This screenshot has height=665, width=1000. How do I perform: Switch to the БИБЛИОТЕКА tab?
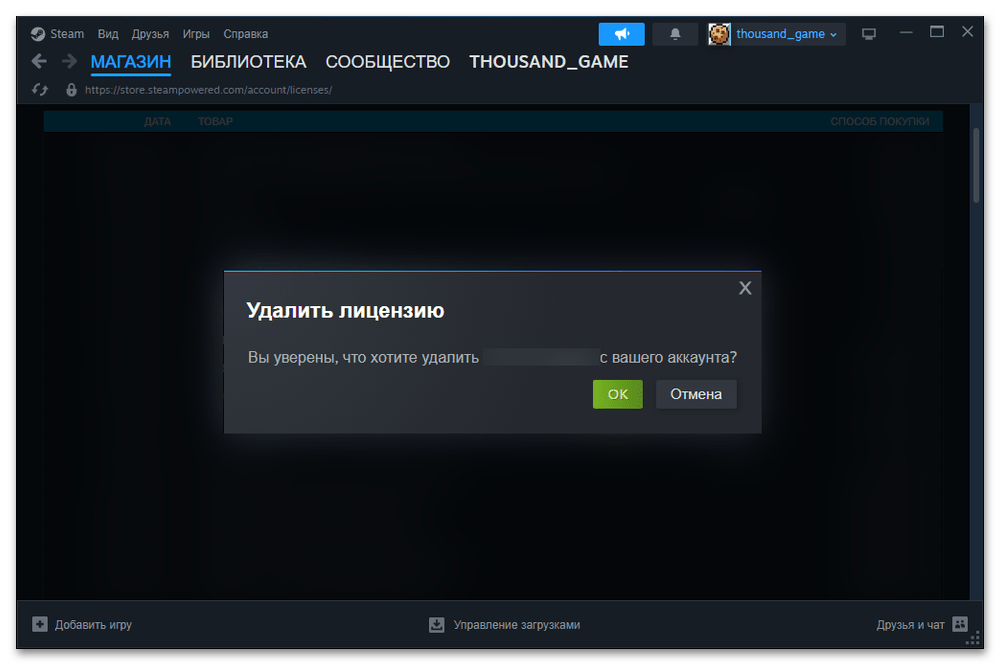click(x=248, y=62)
